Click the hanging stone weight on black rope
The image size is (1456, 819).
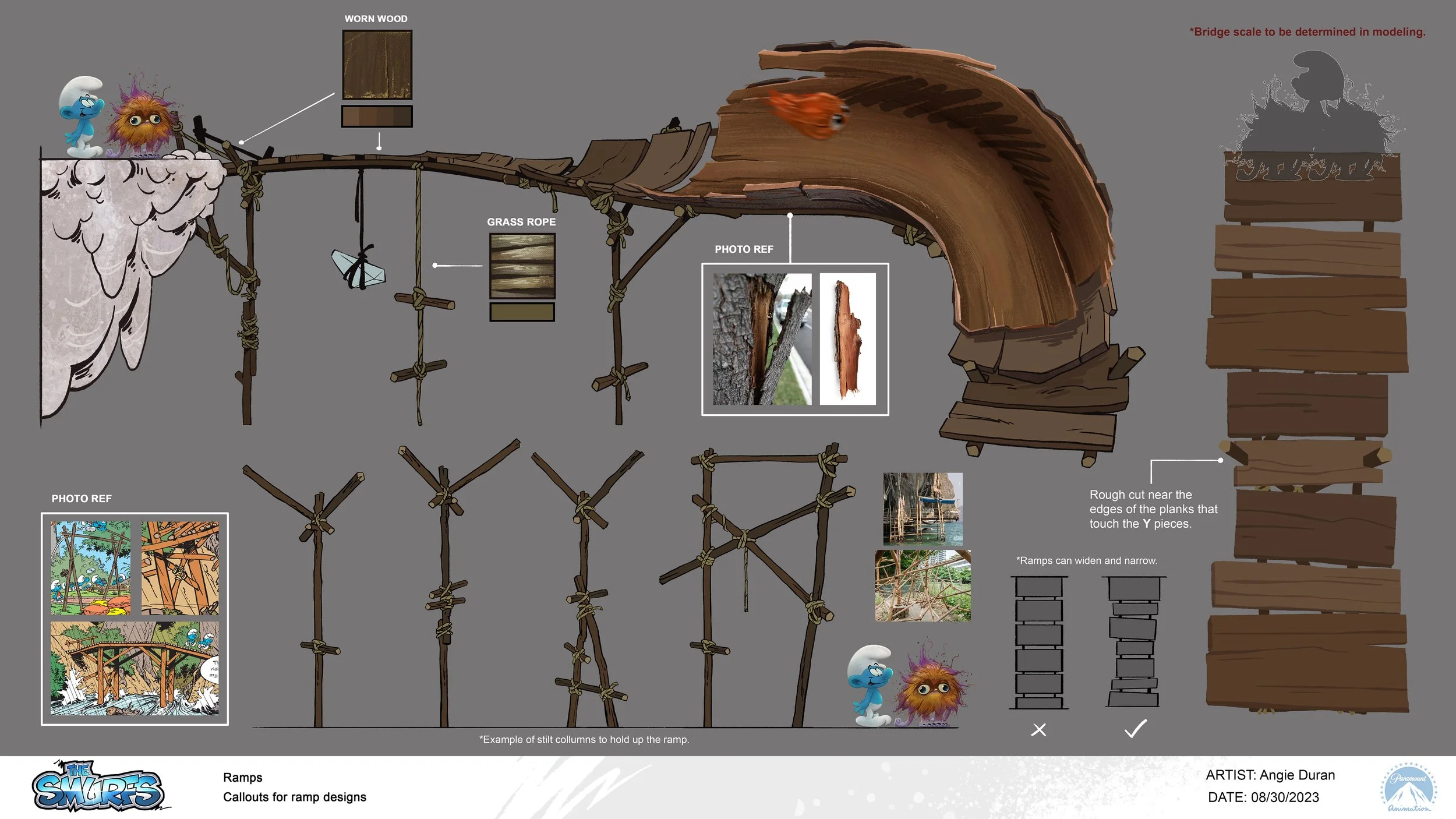tap(359, 269)
